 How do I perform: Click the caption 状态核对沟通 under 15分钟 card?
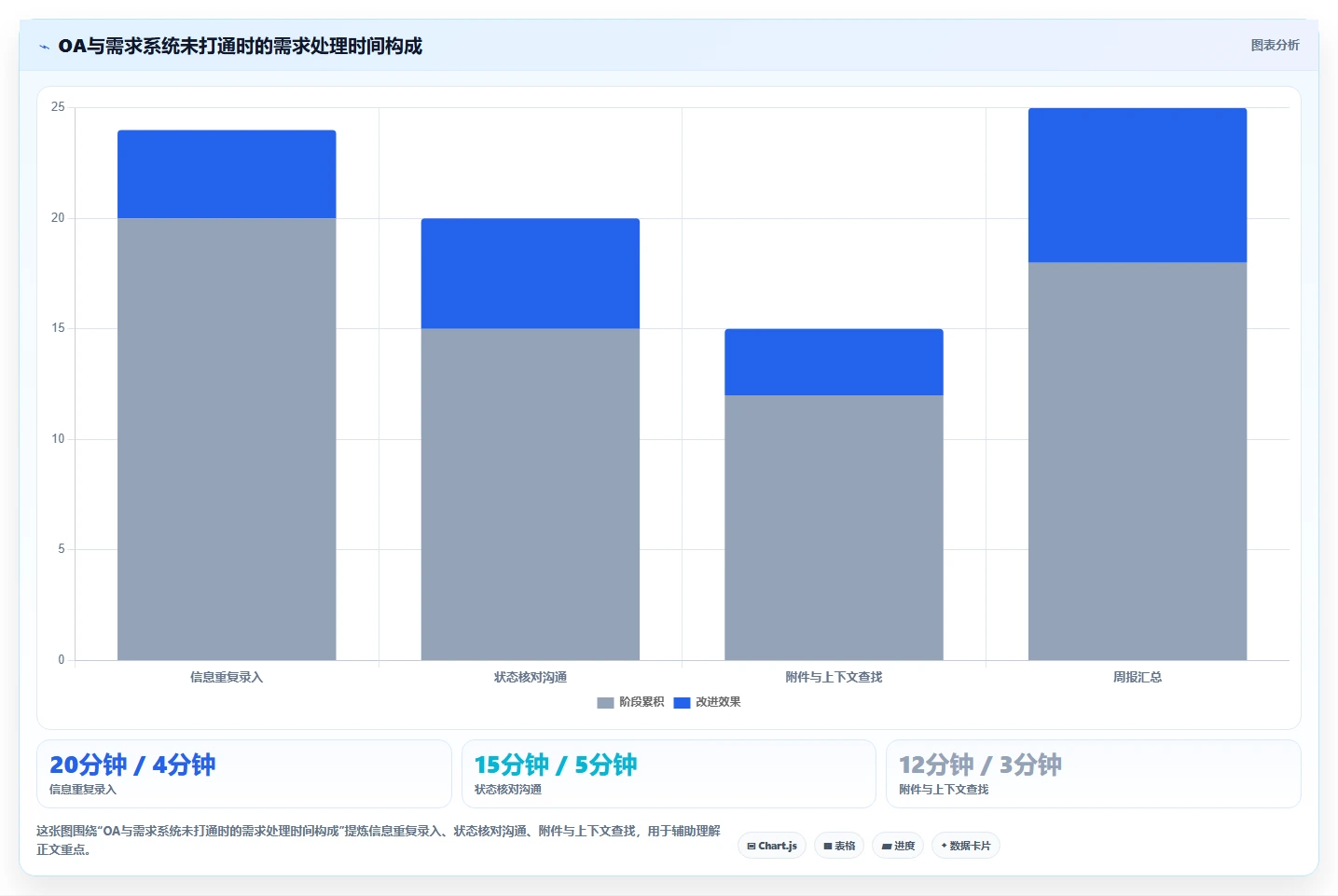point(508,790)
